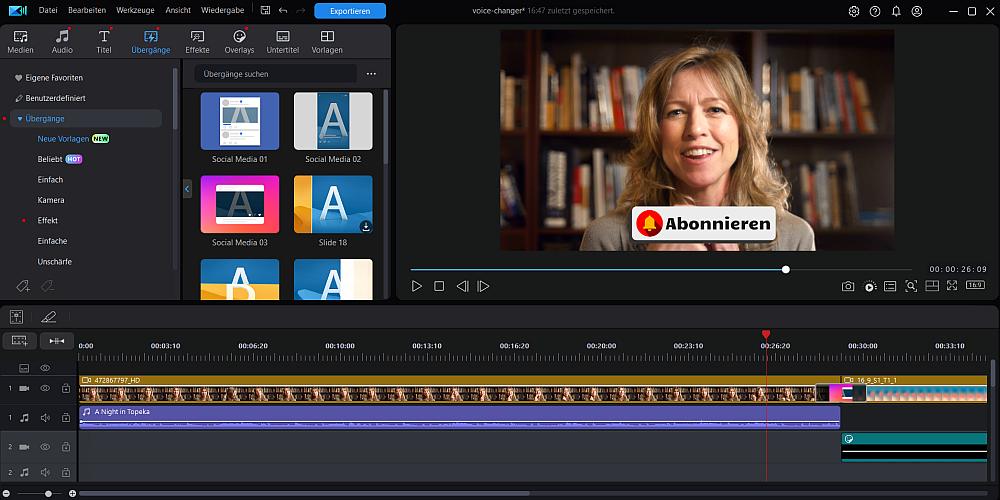Click the Exportieren button
Image resolution: width=1000 pixels, height=500 pixels.
(349, 11)
